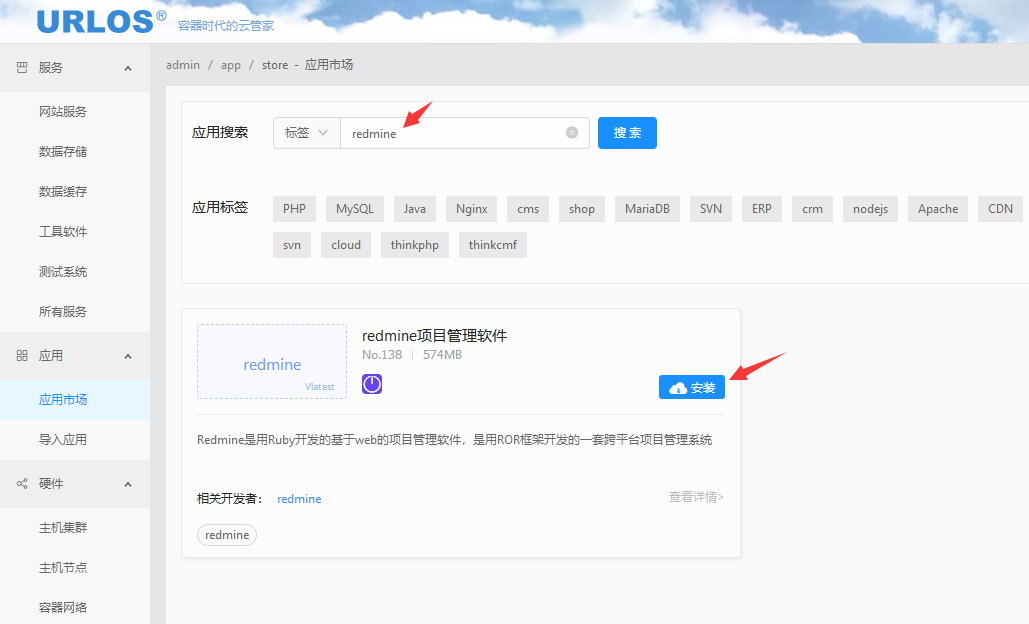
Task: Open 主机节点 in the sidebar
Action: point(63,568)
